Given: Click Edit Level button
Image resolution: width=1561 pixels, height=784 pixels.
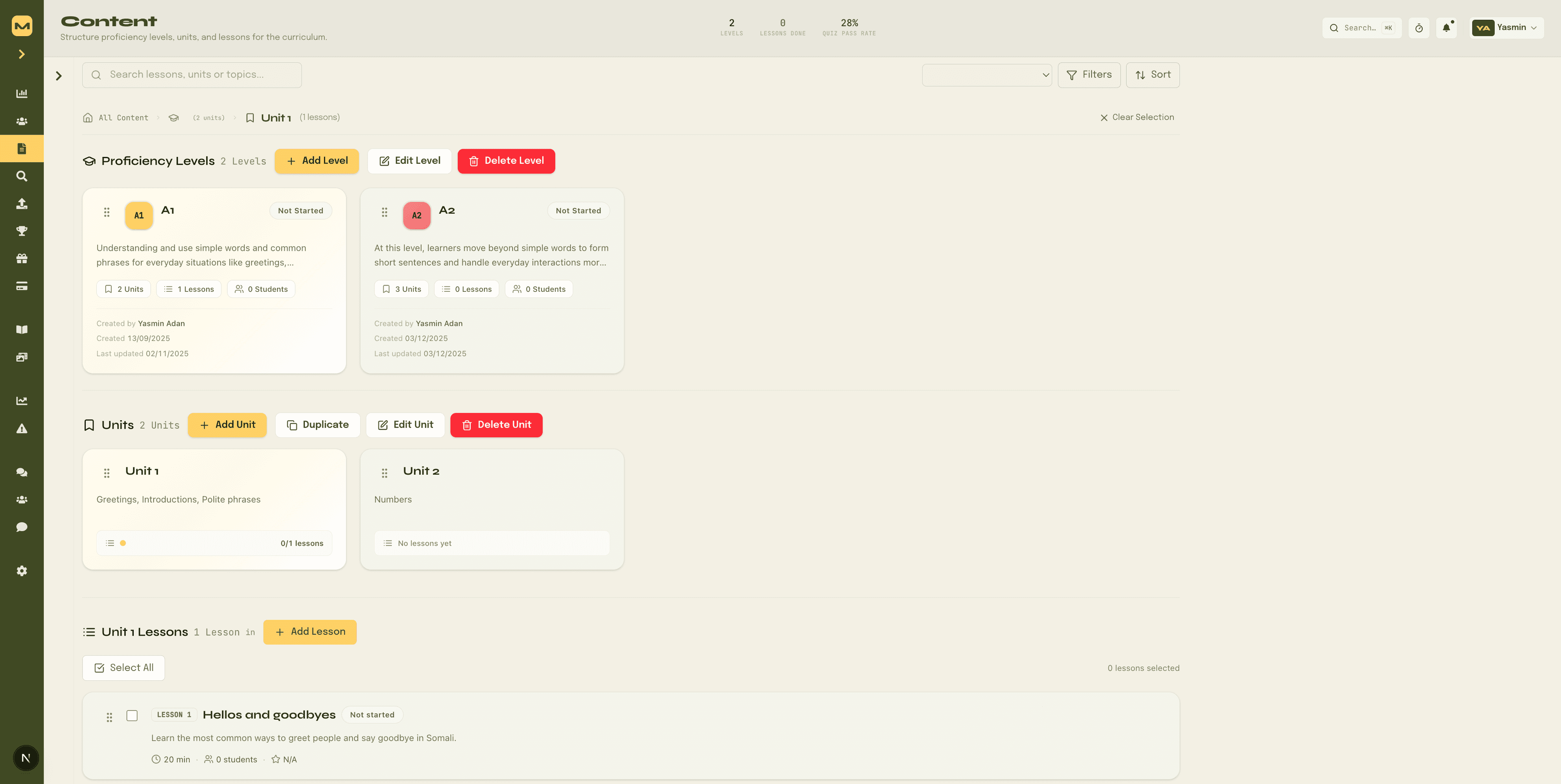Looking at the screenshot, I should click(x=410, y=161).
